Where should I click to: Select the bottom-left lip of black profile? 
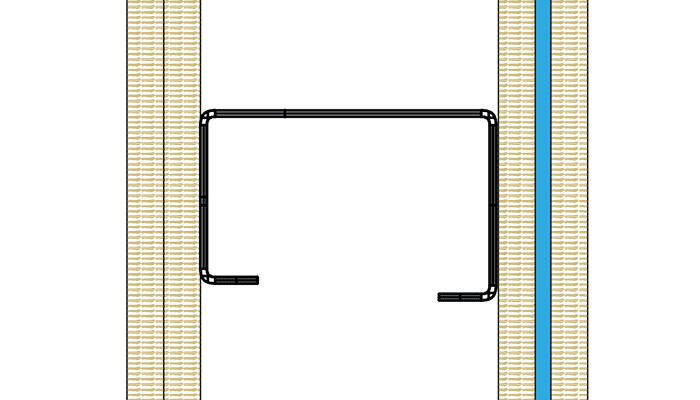click(x=236, y=280)
